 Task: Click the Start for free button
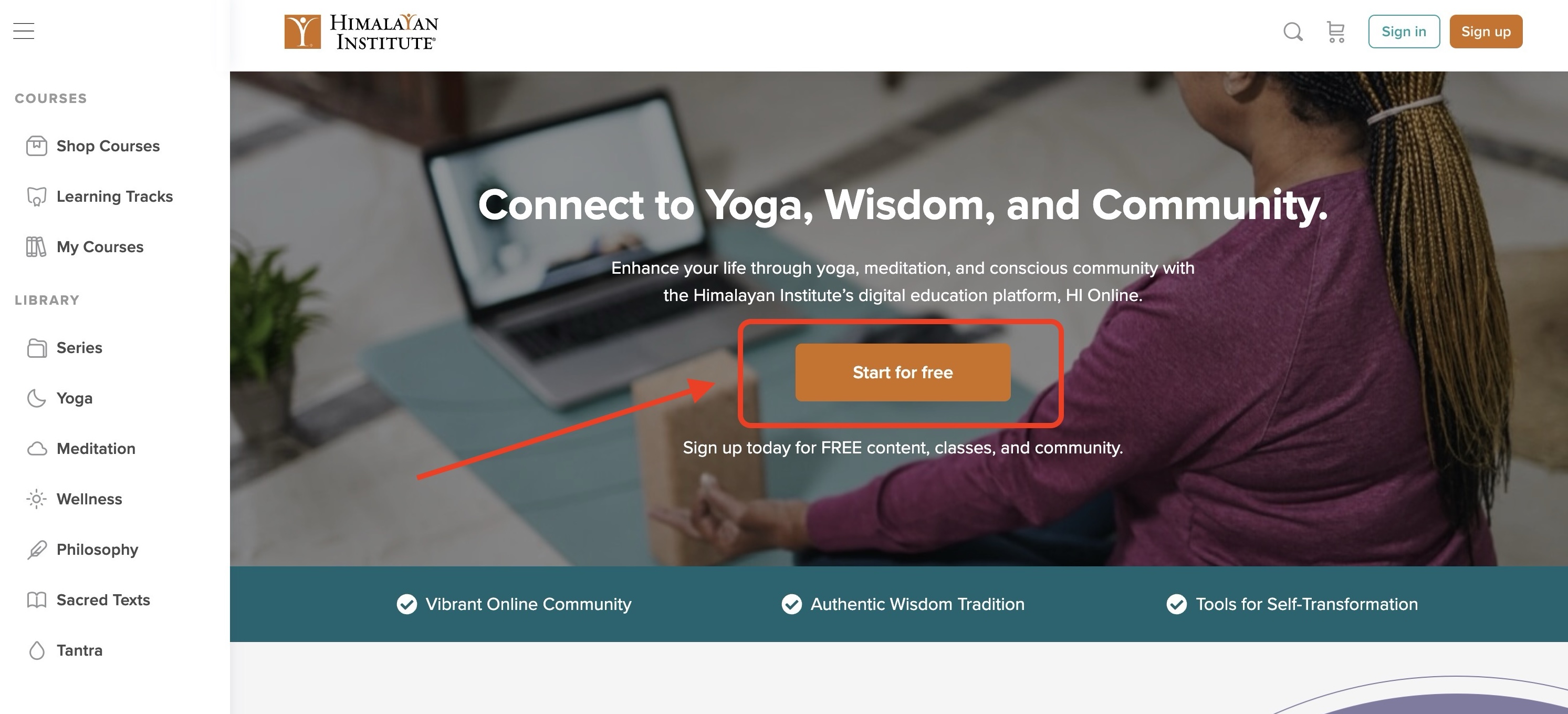click(x=903, y=372)
